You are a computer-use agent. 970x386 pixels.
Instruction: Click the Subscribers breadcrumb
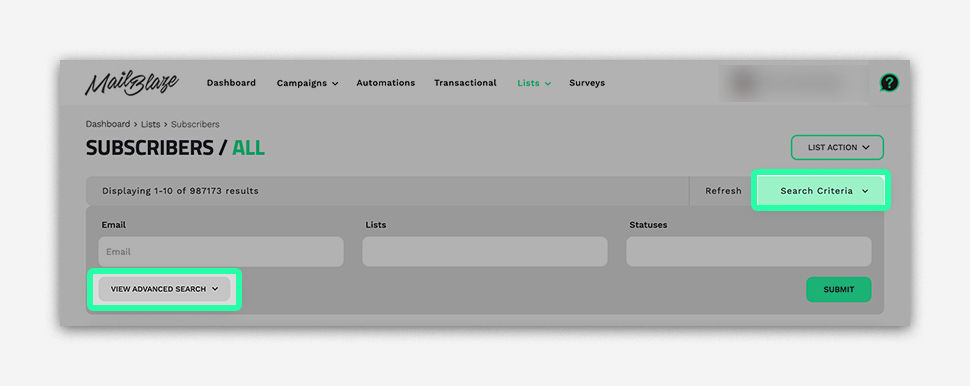(x=195, y=124)
